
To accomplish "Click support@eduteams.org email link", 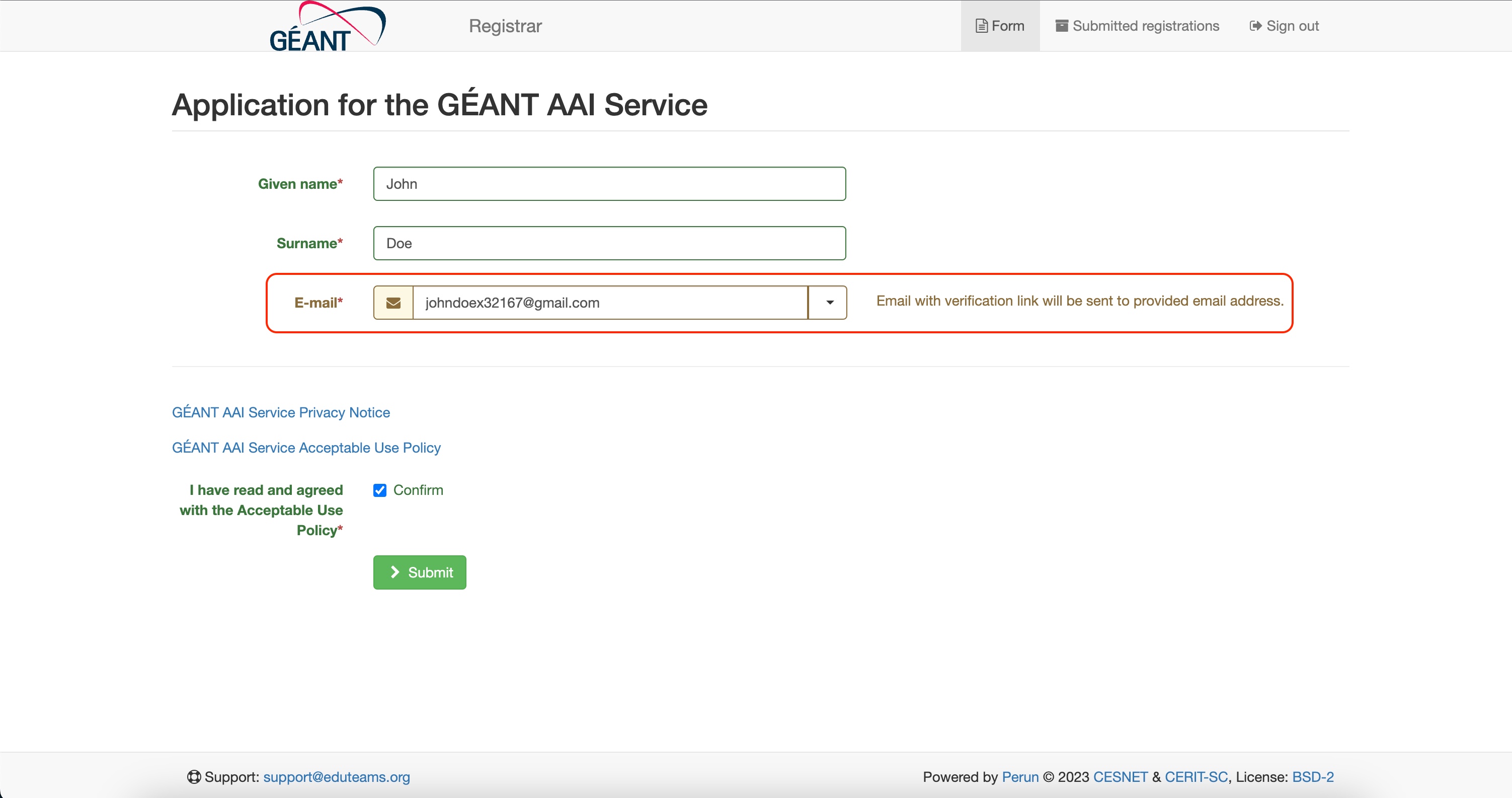I will pyautogui.click(x=336, y=777).
